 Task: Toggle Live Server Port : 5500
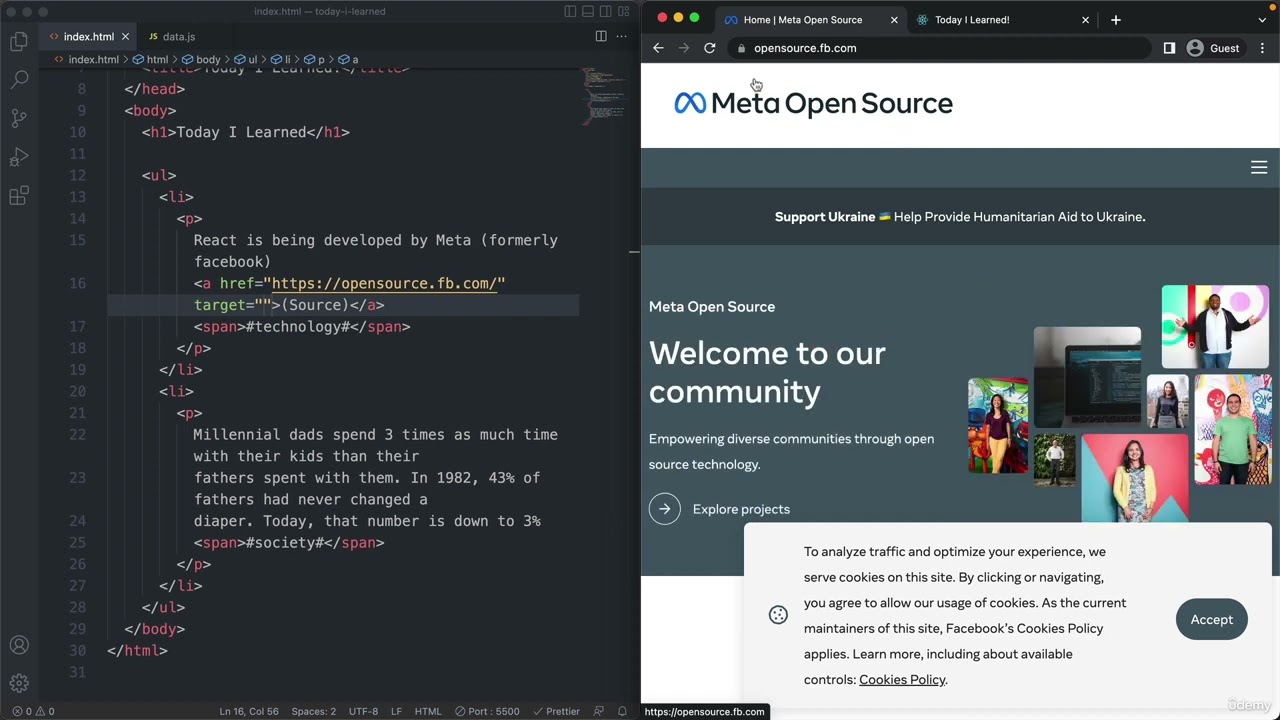[486, 712]
